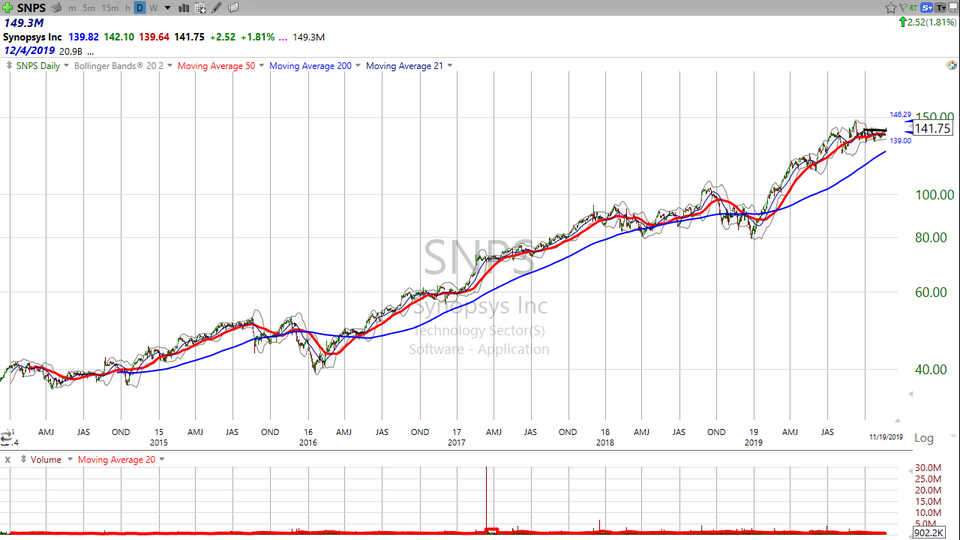
Task: Click the Synopsys Inc company name
Action: coord(32,37)
